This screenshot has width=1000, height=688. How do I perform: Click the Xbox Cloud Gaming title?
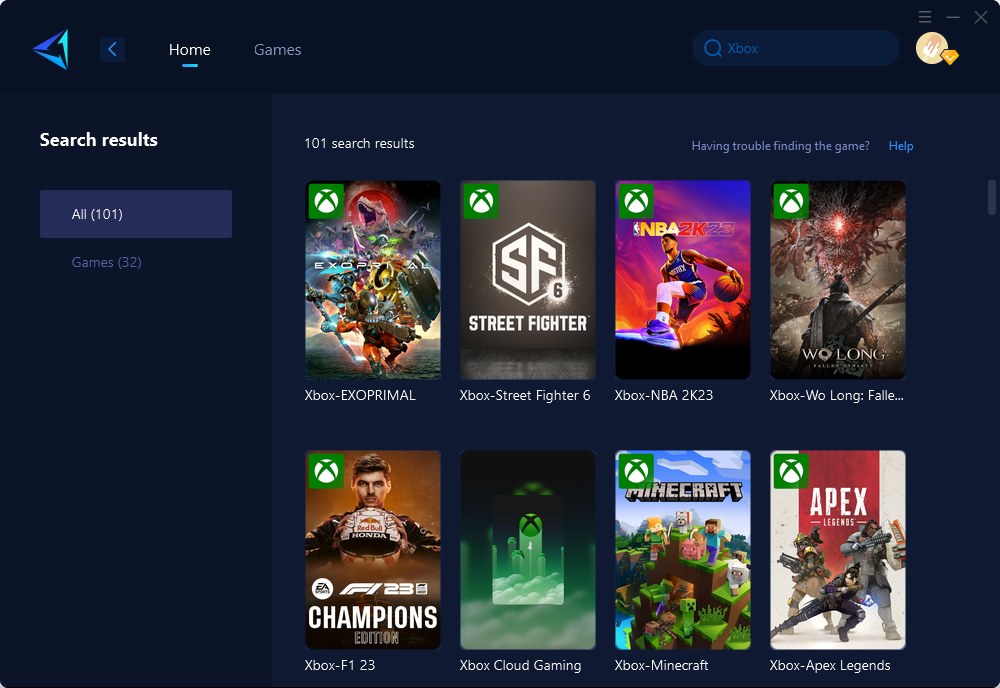(520, 665)
